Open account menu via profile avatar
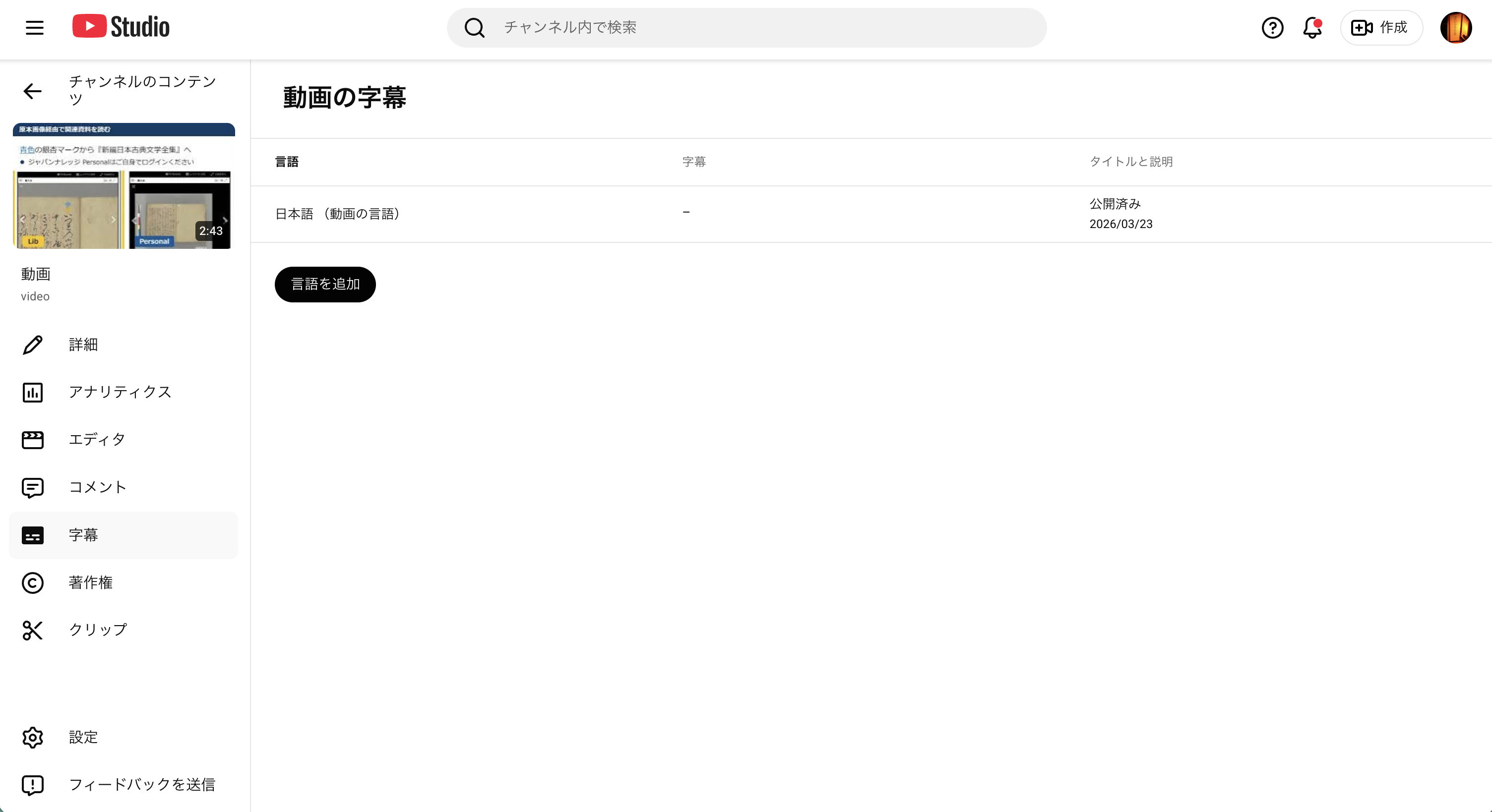This screenshot has height=812, width=1492. point(1457,27)
